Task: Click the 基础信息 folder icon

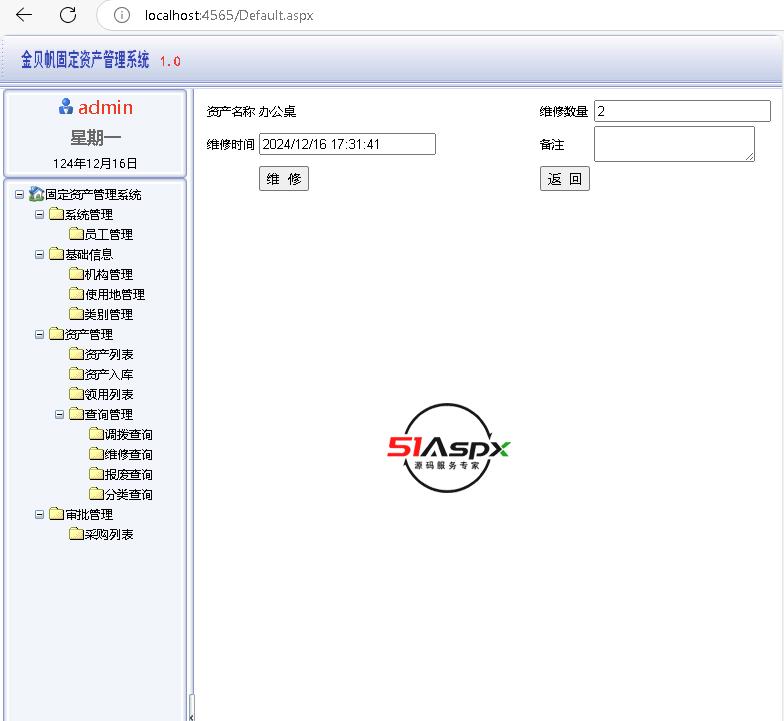Action: click(x=56, y=254)
